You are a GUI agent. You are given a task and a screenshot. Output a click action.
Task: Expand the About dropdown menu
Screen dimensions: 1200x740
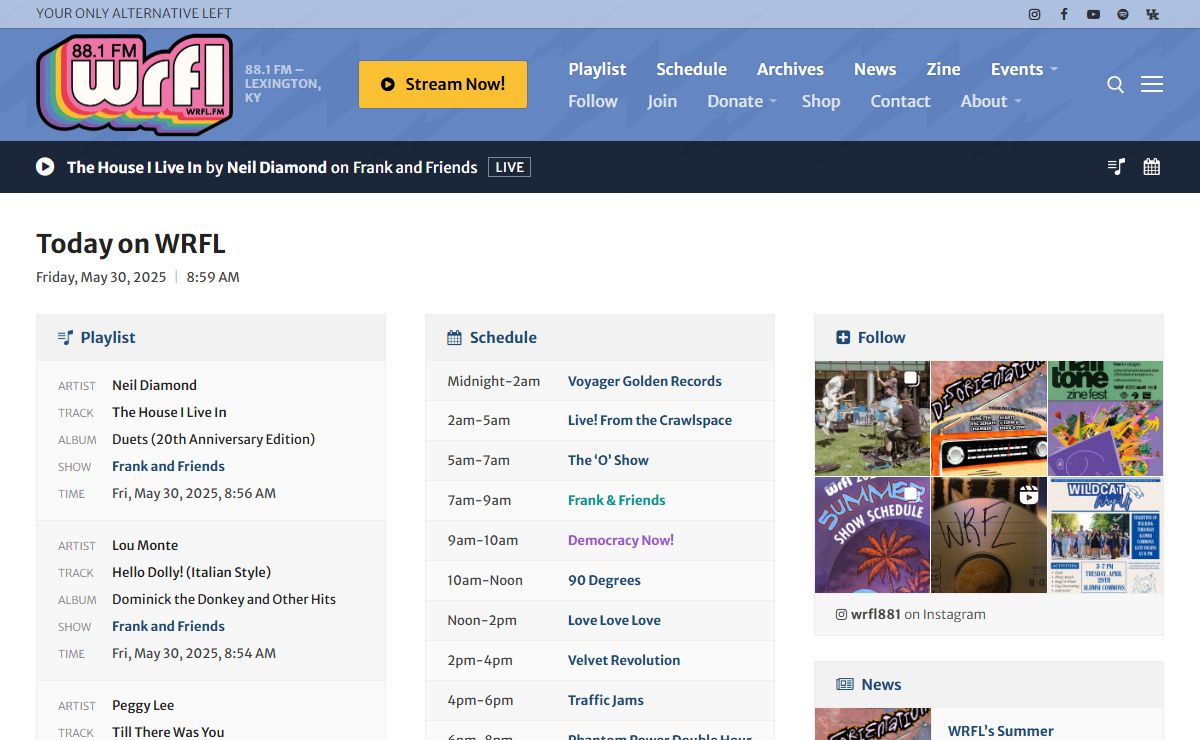tap(991, 101)
